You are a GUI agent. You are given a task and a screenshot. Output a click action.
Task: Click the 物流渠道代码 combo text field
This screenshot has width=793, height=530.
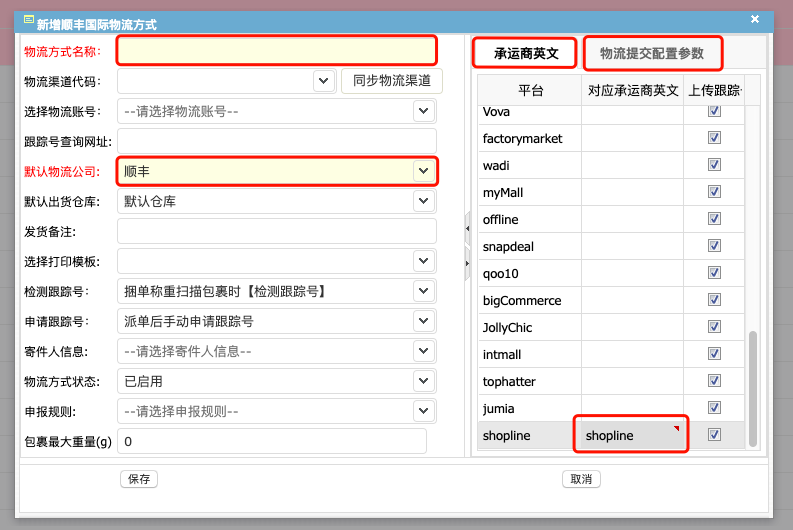[x=215, y=81]
